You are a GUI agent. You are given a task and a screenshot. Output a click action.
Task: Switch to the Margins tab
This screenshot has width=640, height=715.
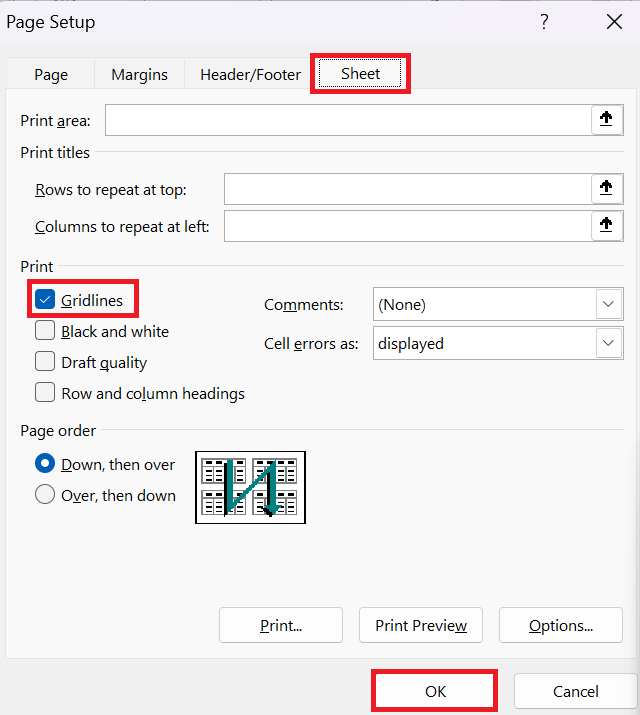tap(139, 74)
